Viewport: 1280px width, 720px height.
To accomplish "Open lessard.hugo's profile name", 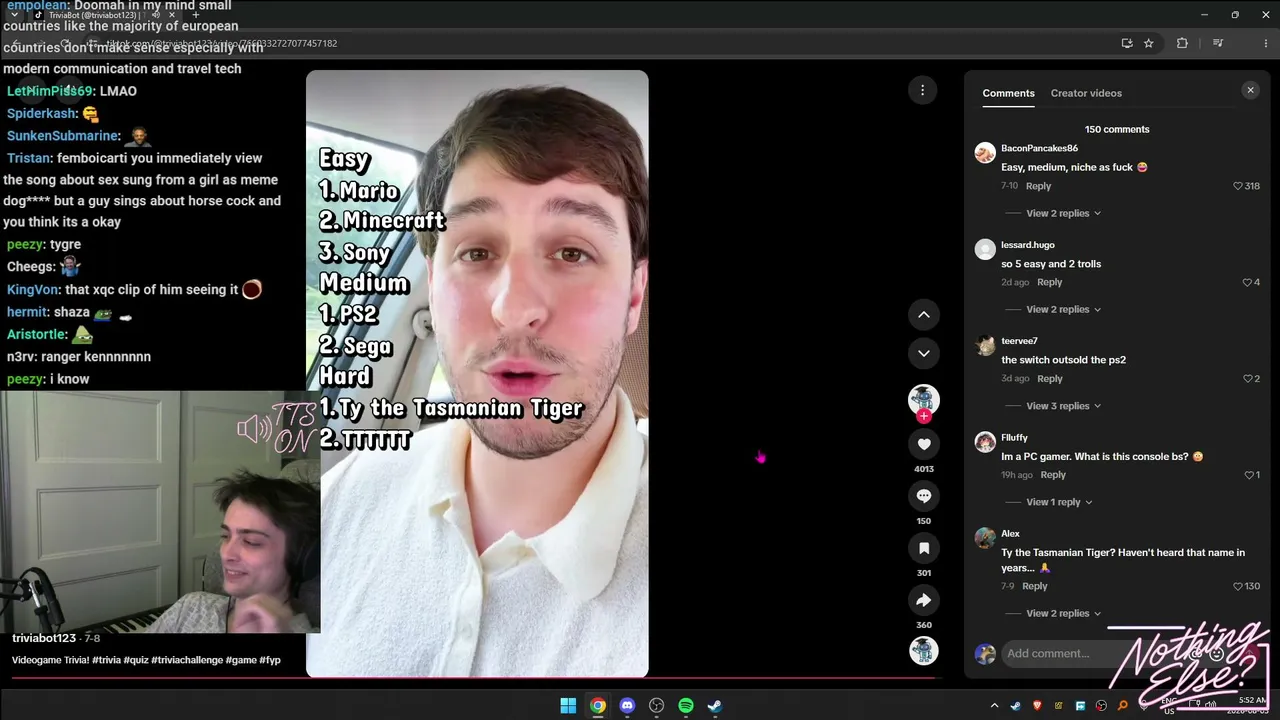I will [1028, 245].
